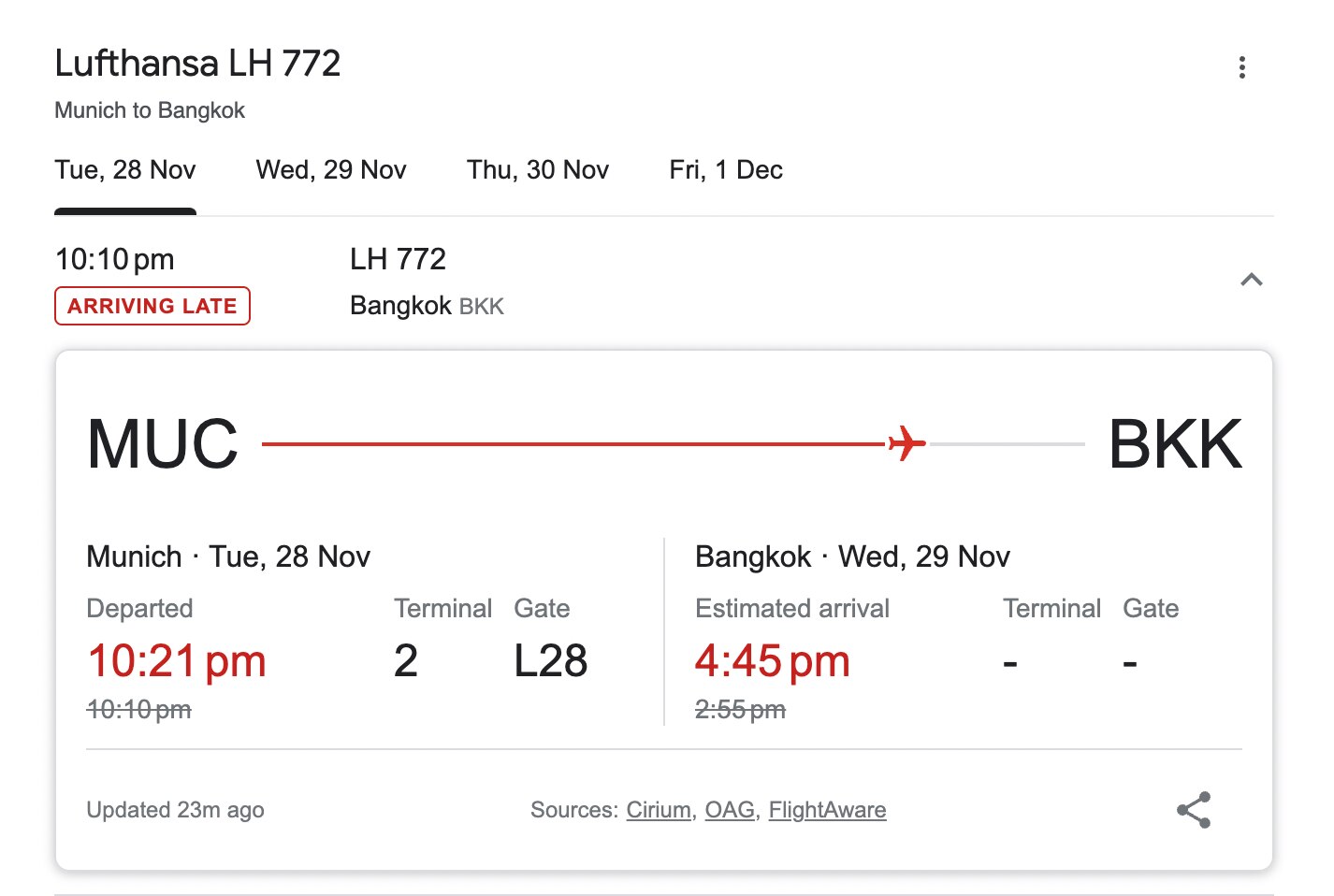
Task: Click the Lufthansa LH 772 heading
Action: point(197,64)
